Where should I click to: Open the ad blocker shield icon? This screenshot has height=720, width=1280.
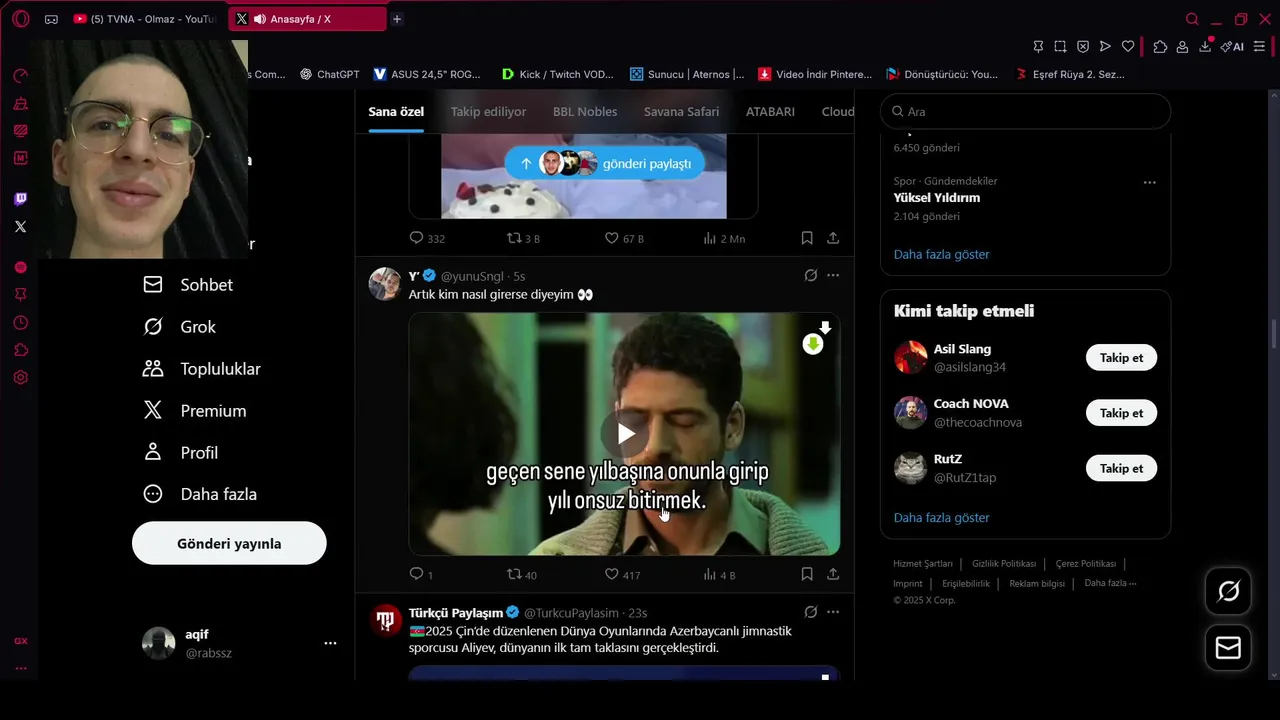(1083, 47)
